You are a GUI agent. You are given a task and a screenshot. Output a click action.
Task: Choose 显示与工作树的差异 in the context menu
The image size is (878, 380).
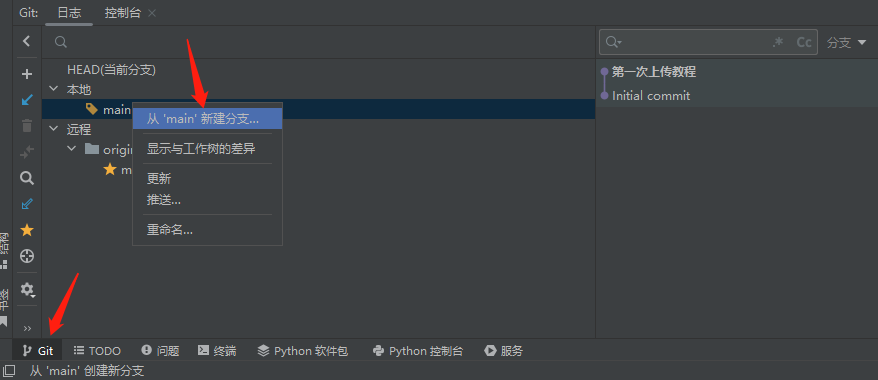pos(207,149)
